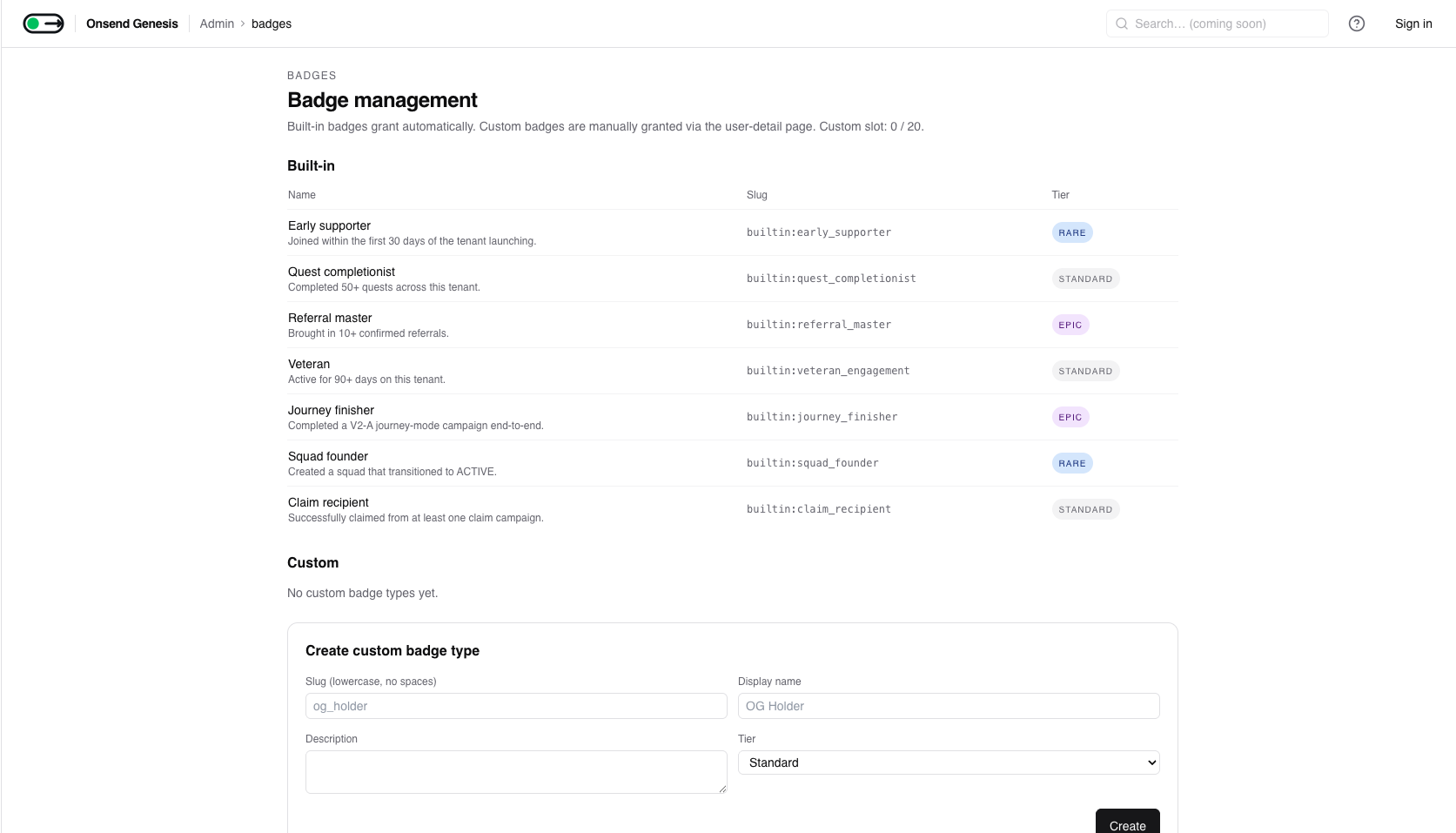This screenshot has width=1456, height=833.
Task: Click the builtin:claim_recipient slug
Action: click(819, 509)
